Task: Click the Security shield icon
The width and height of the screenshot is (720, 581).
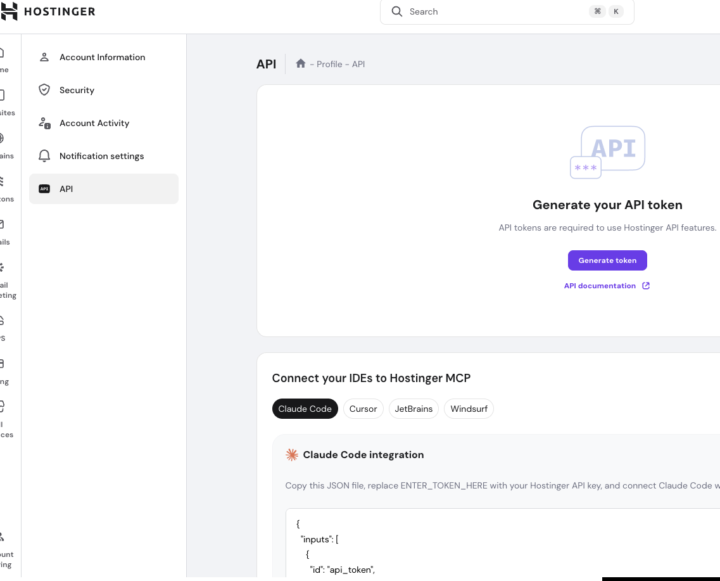Action: click(x=44, y=90)
